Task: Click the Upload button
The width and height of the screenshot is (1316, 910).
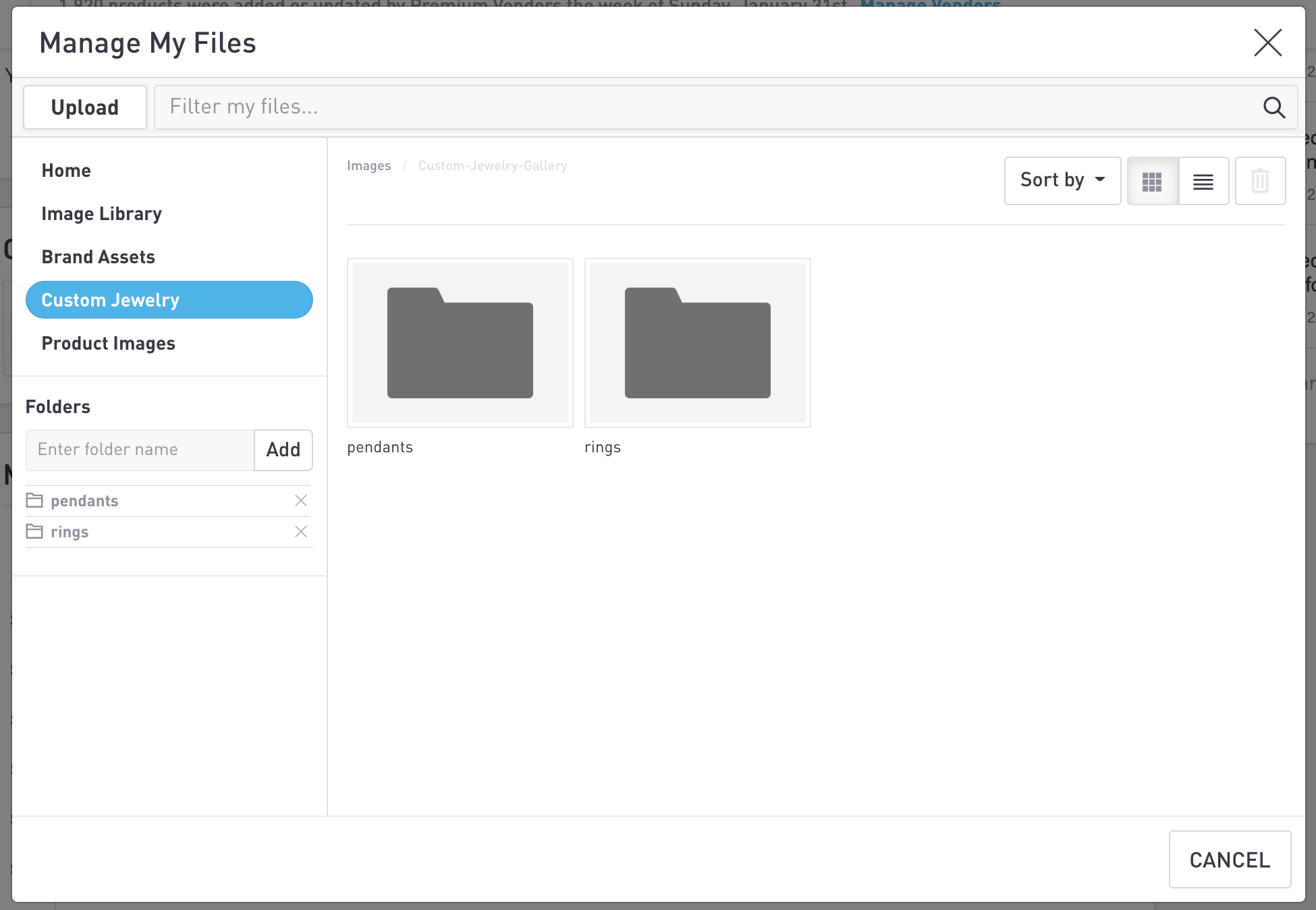Action: tap(85, 107)
